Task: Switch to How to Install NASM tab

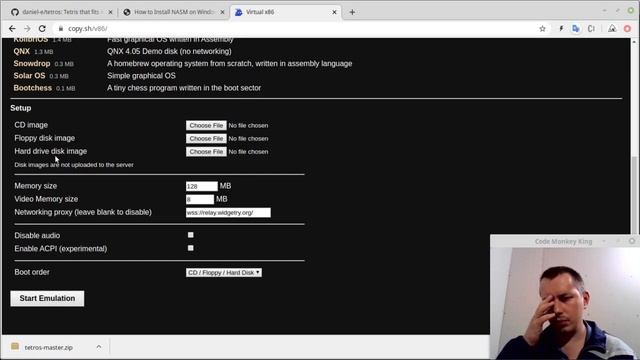Action: pyautogui.click(x=173, y=12)
